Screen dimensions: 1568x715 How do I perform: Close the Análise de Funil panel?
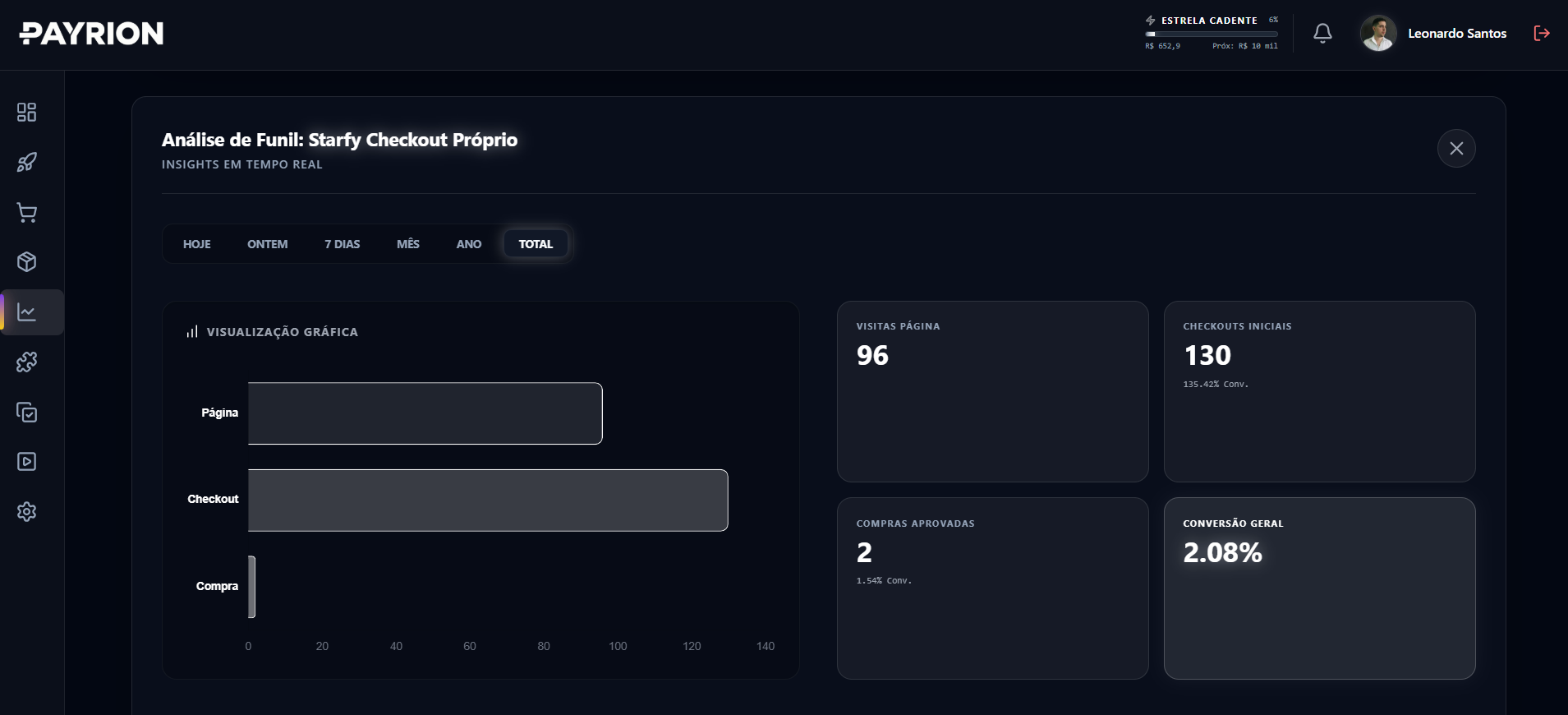(x=1456, y=149)
